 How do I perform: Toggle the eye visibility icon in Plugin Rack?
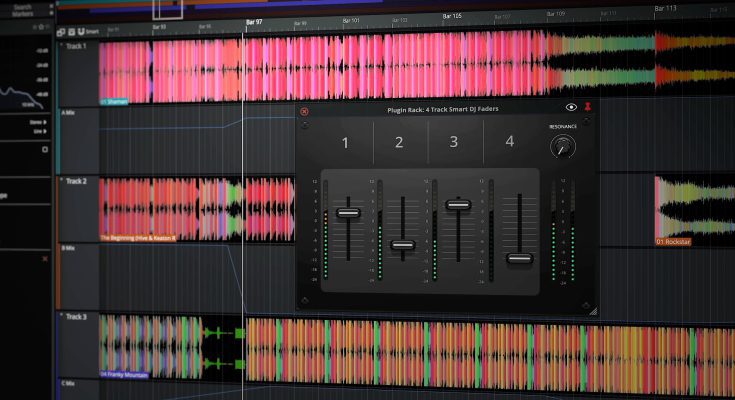571,107
